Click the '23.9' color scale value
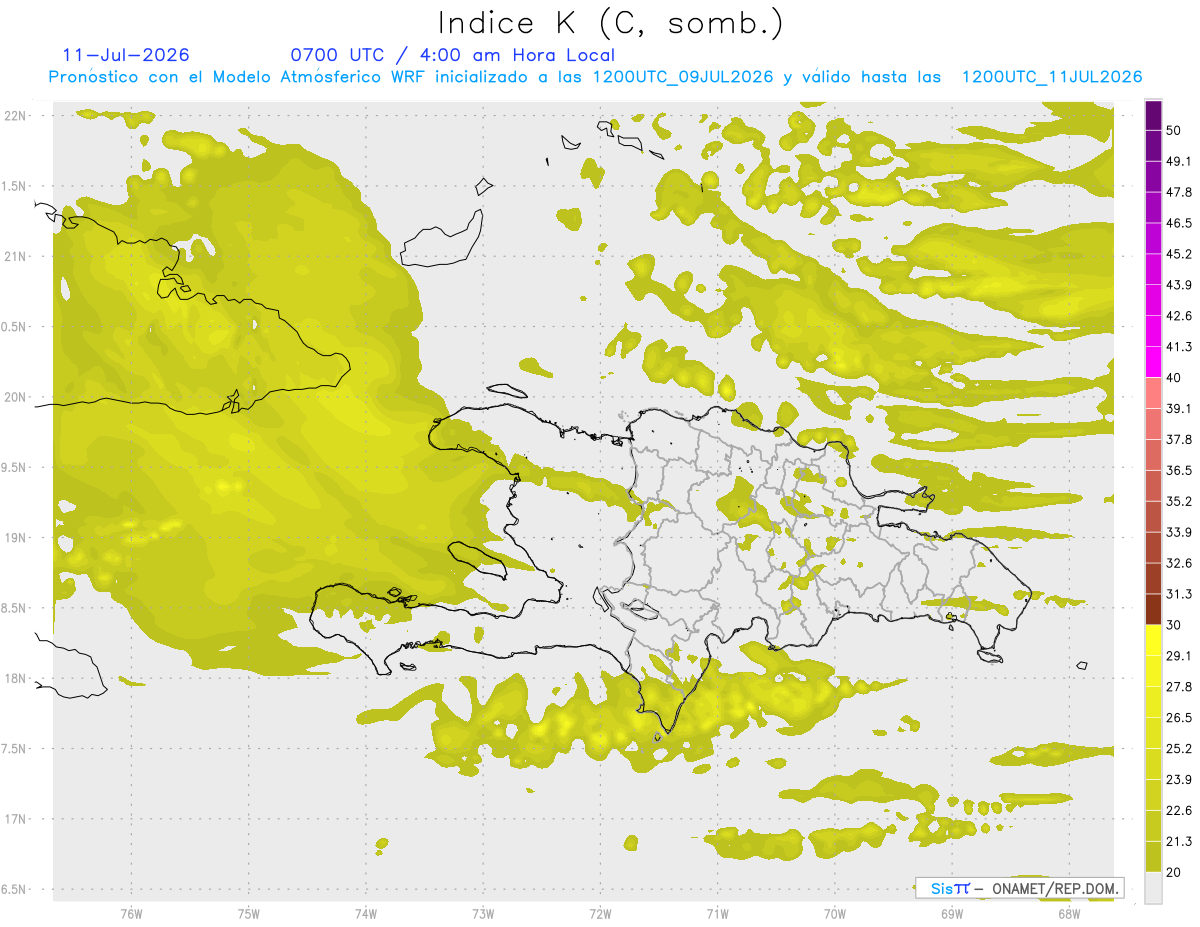Screen dimensions: 1200x927 (1179, 780)
